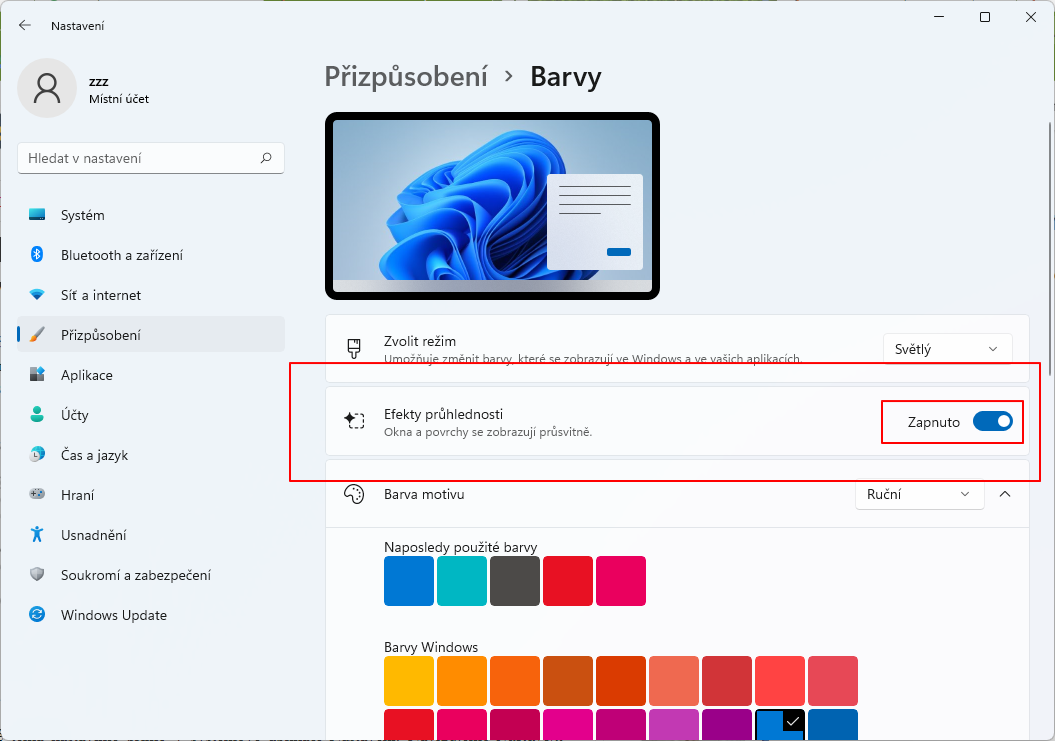Open the Ruční theme color dropdown

(x=918, y=494)
